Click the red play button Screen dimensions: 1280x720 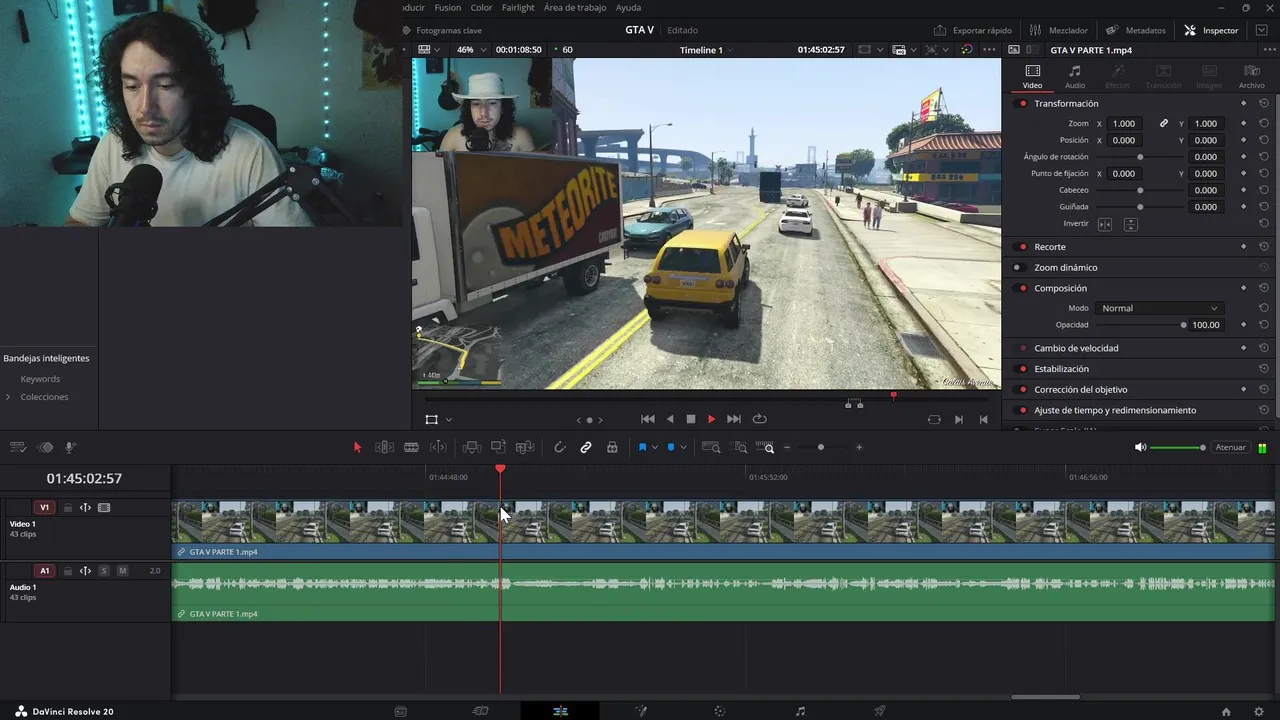coord(711,419)
